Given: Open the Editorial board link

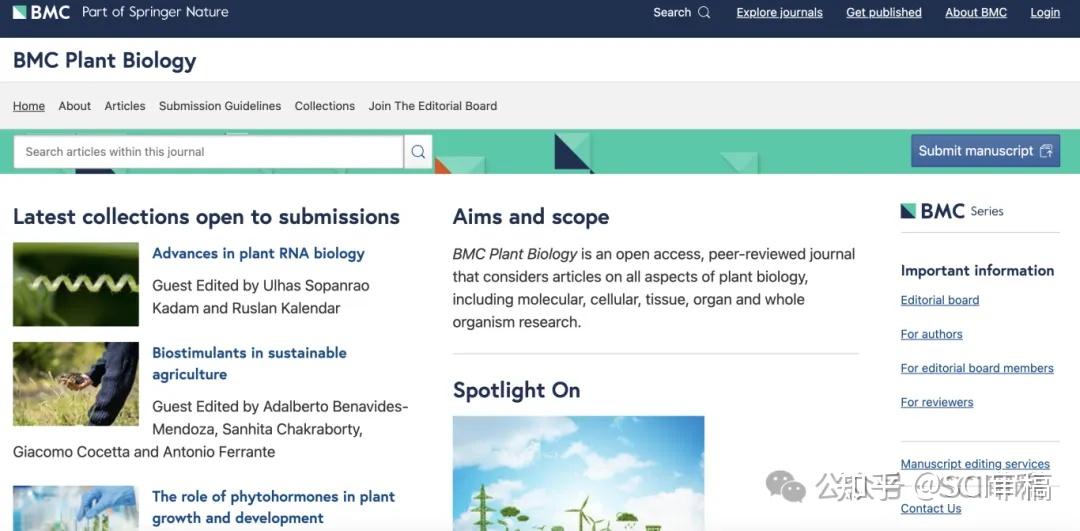Looking at the screenshot, I should tap(939, 300).
